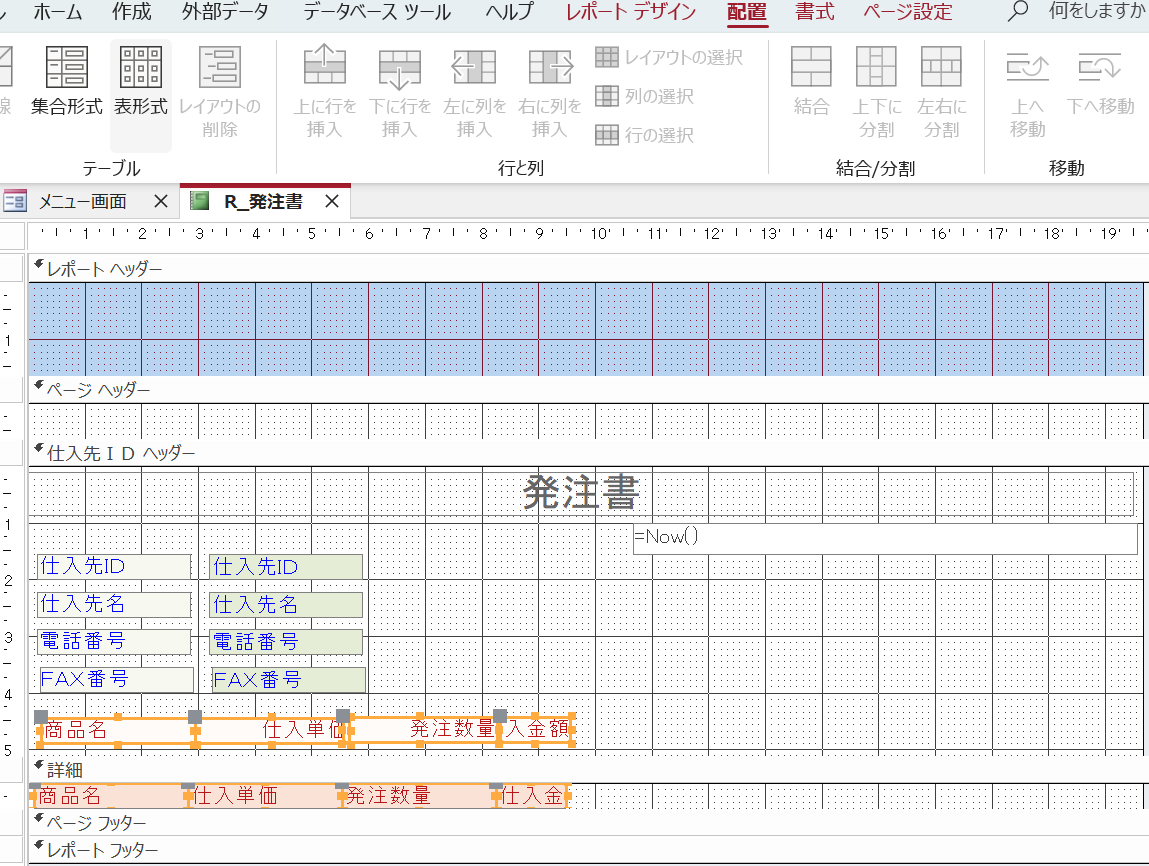Select the ページ フッター section bar
The height and width of the screenshot is (866, 1149).
click(588, 823)
